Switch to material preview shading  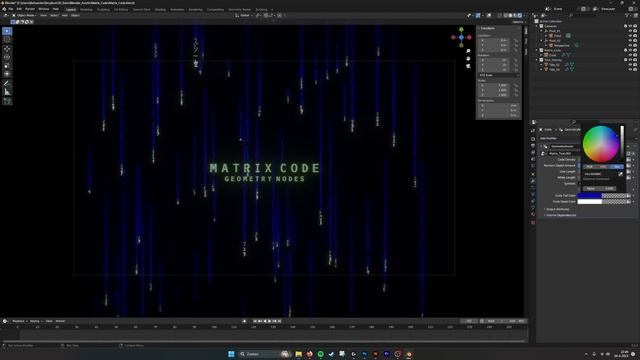(515, 16)
